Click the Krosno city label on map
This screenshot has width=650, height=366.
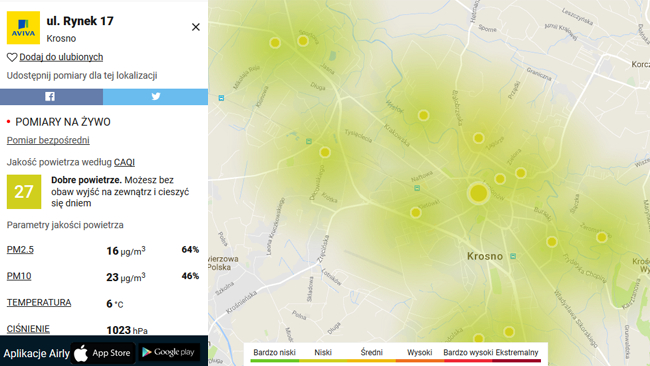pyautogui.click(x=485, y=256)
